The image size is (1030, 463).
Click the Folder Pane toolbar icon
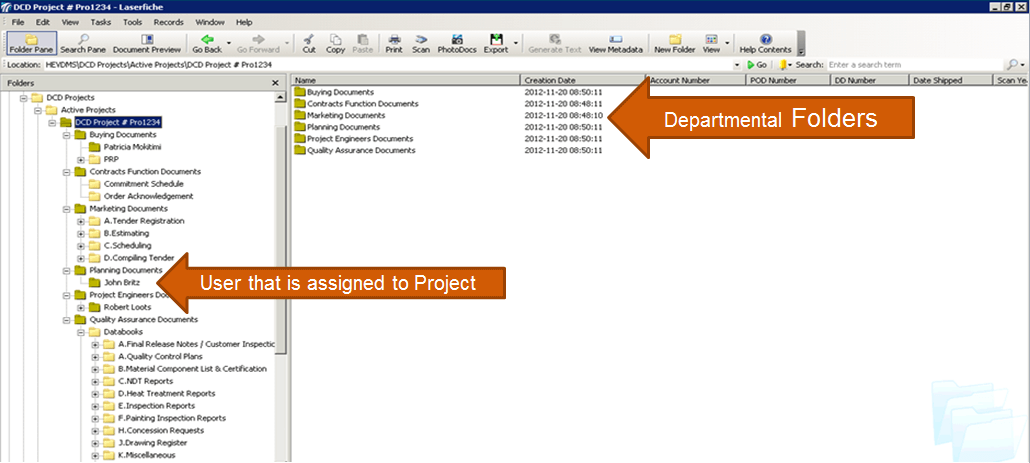pyautogui.click(x=29, y=43)
